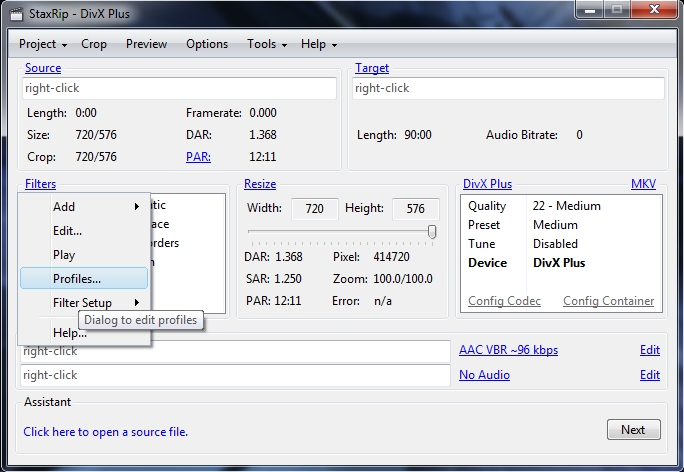Click the Width input field
The width and height of the screenshot is (684, 472).
[x=315, y=209]
